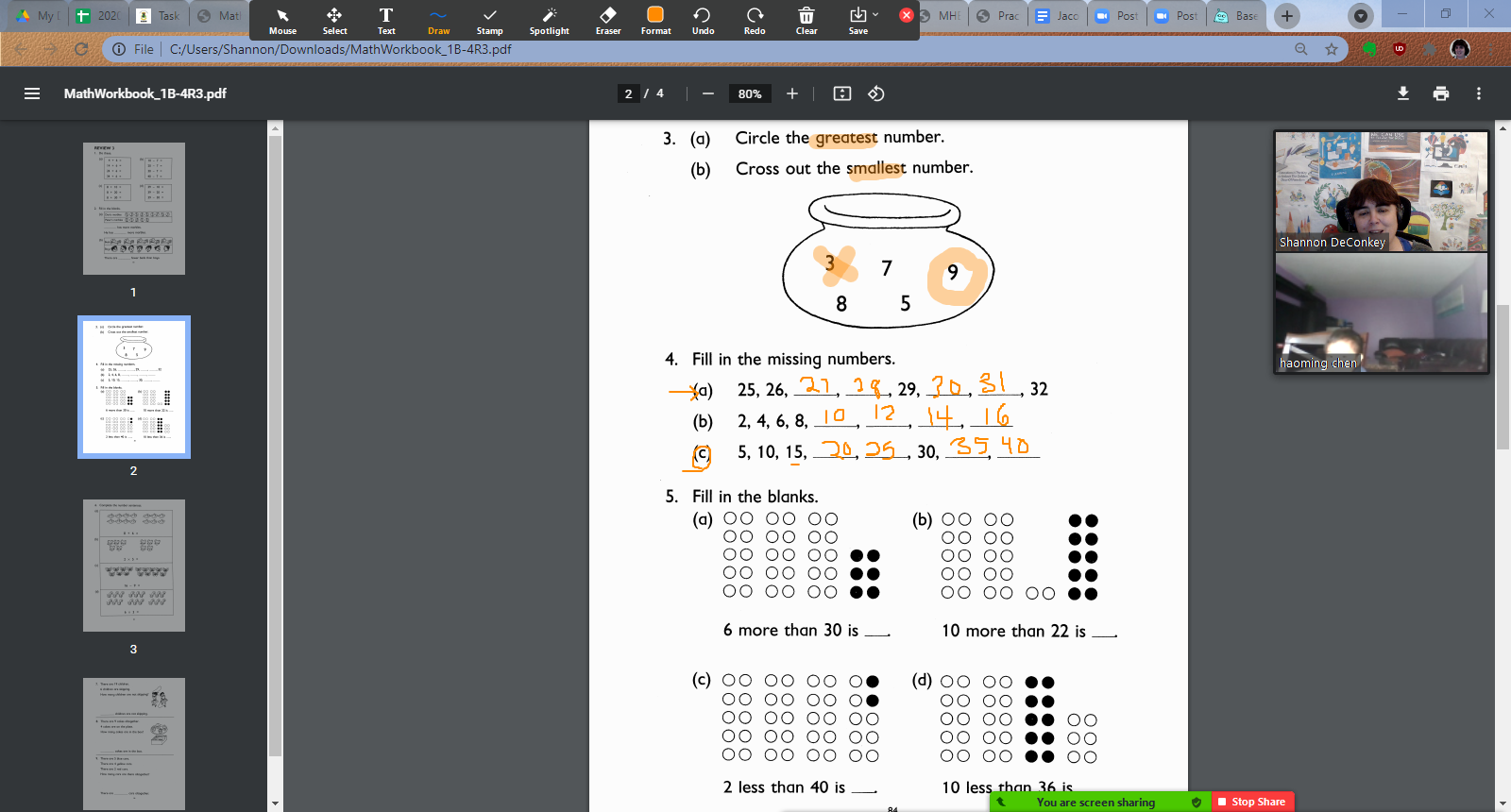This screenshot has height=812, width=1511.
Task: Switch to the Task browser tab
Action: 158,16
